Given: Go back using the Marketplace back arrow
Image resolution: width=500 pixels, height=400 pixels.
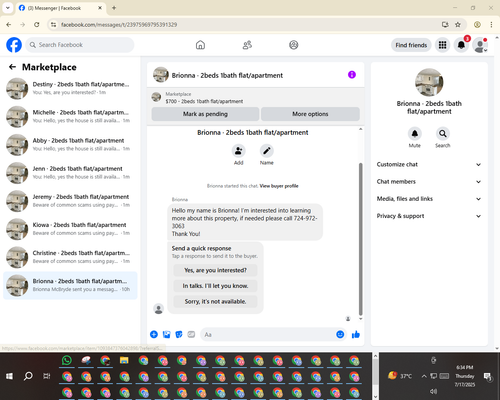Looking at the screenshot, I should point(12,67).
